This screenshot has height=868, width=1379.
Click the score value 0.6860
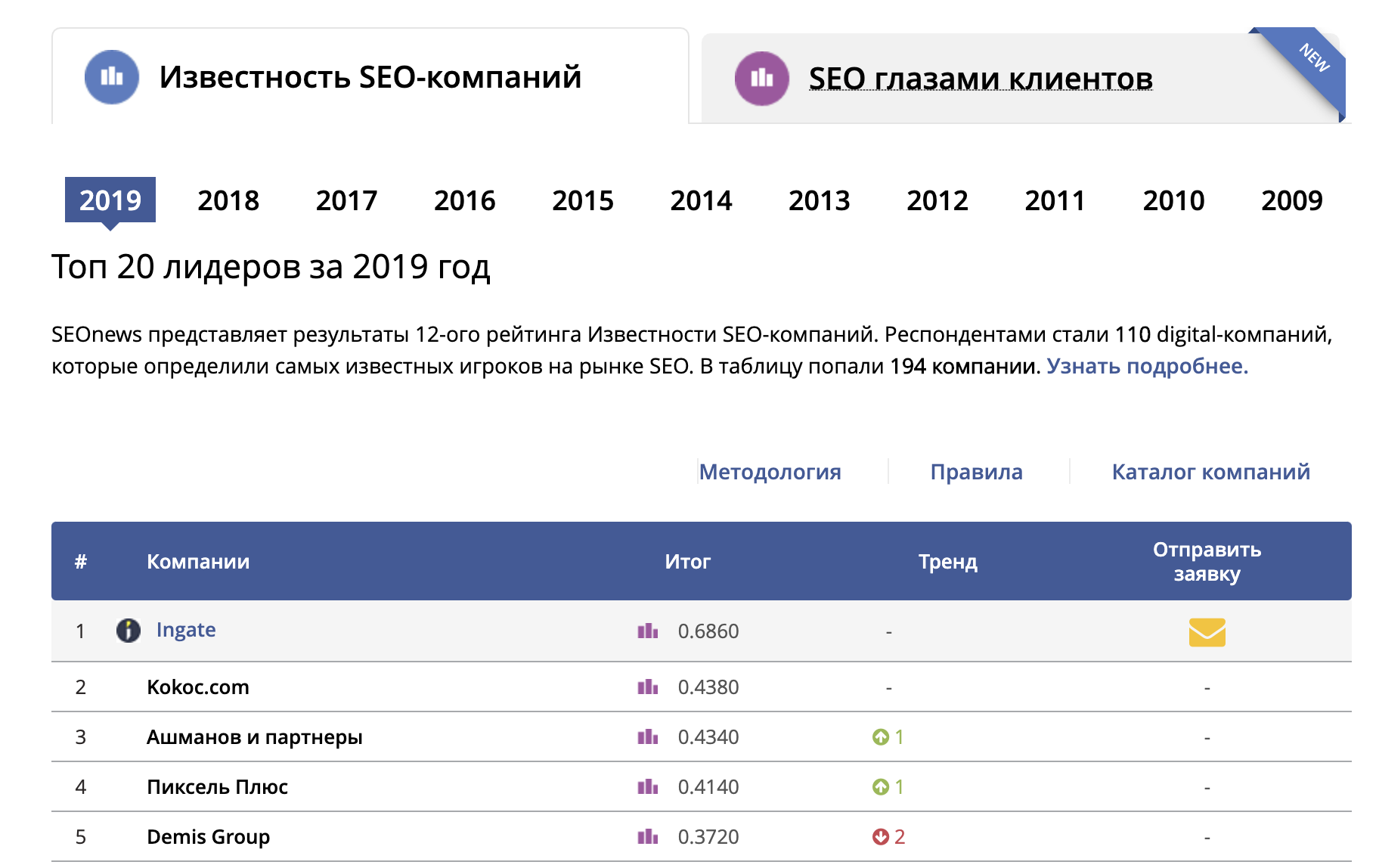point(708,631)
